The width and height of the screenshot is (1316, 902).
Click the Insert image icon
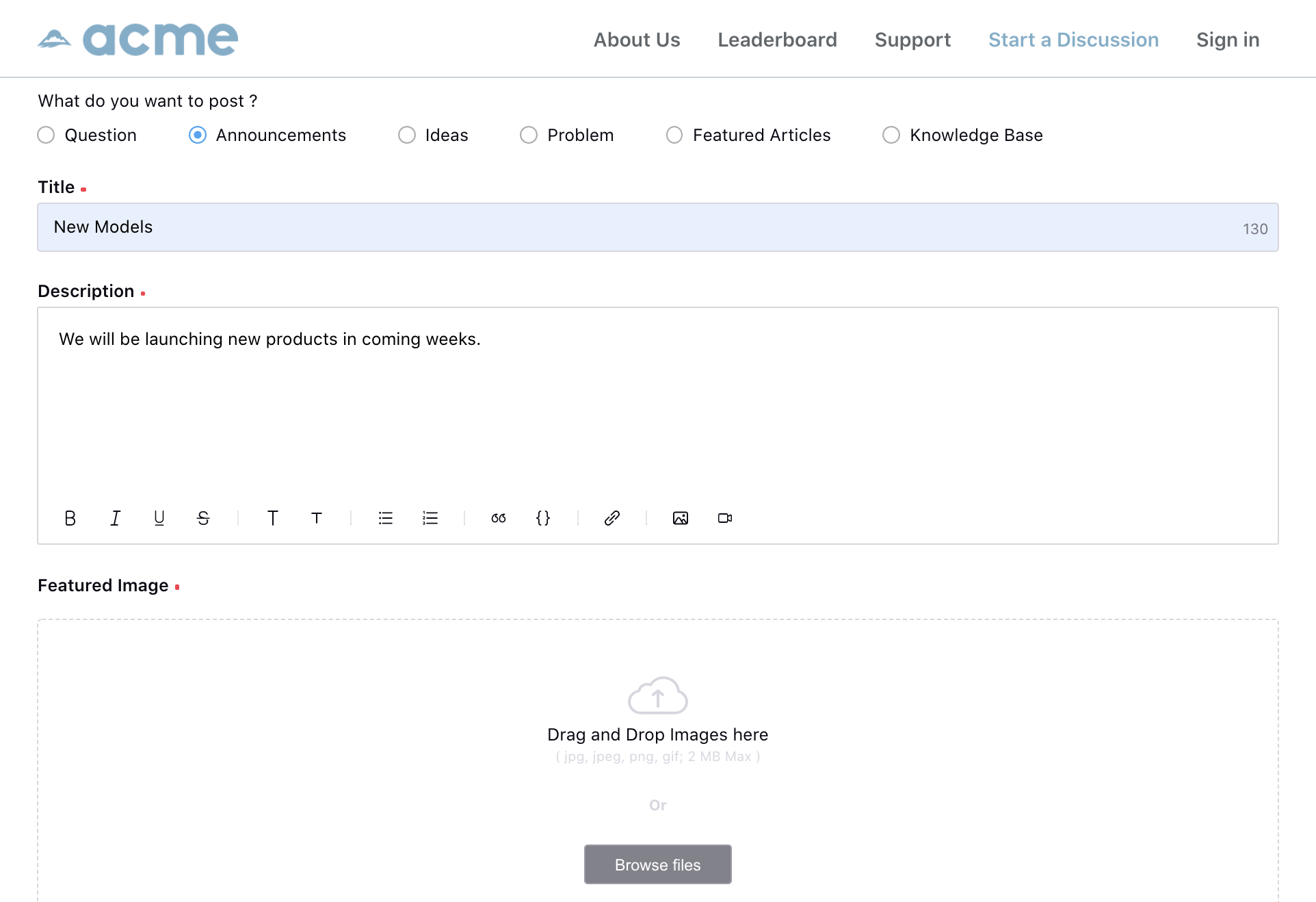pyautogui.click(x=681, y=518)
